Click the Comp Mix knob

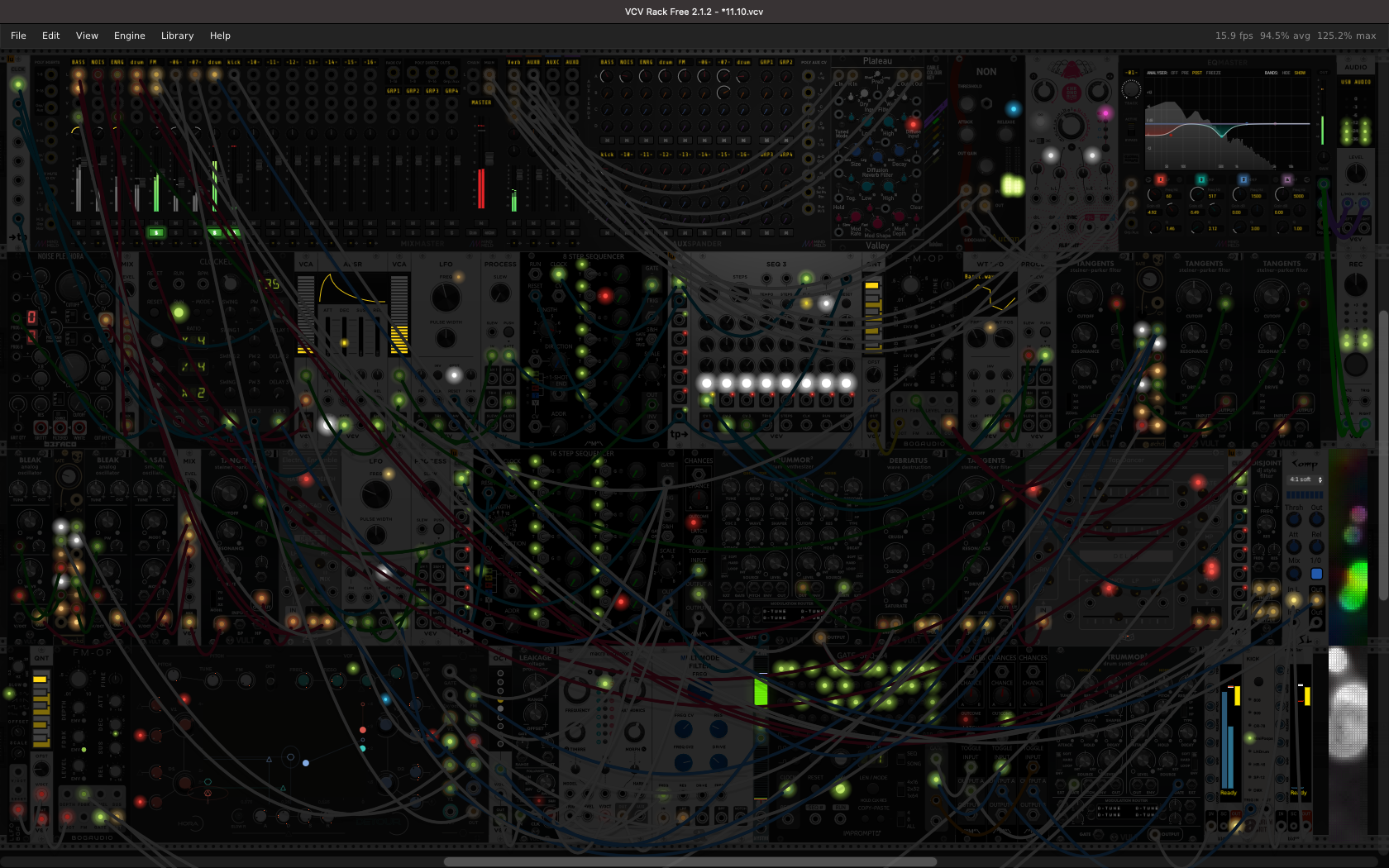point(1294,573)
